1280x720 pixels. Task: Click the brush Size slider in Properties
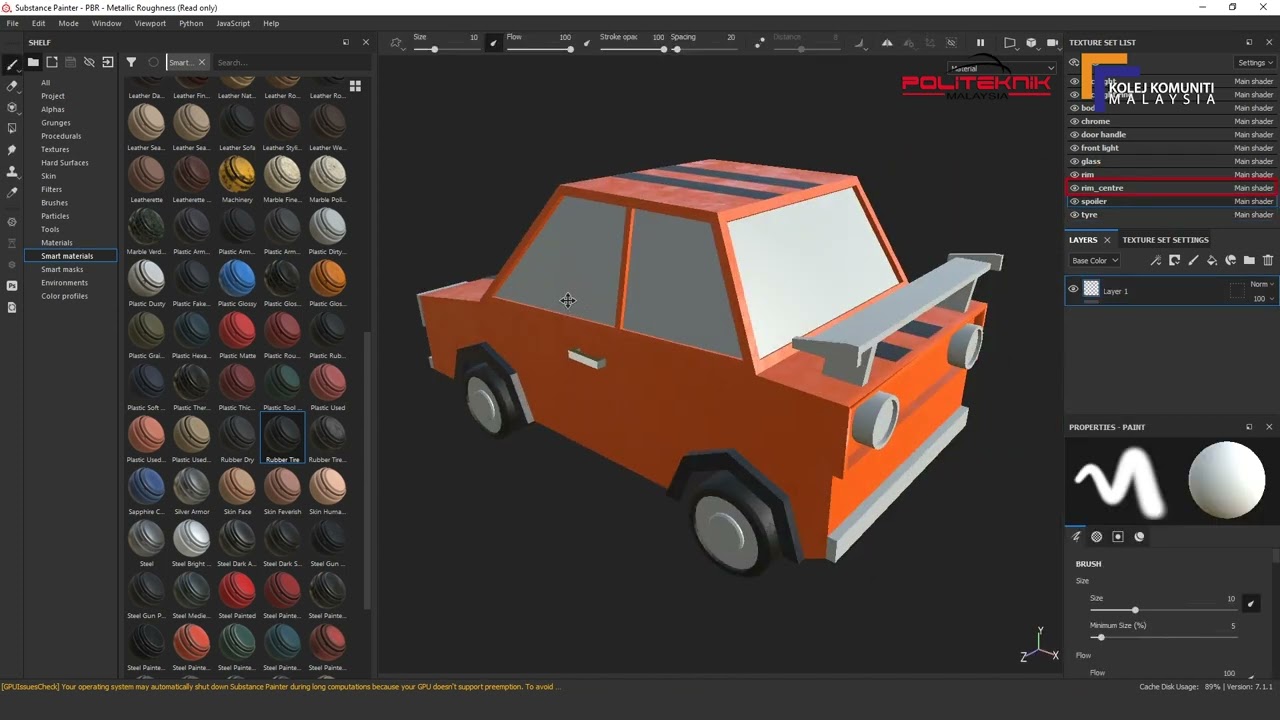pyautogui.click(x=1135, y=610)
